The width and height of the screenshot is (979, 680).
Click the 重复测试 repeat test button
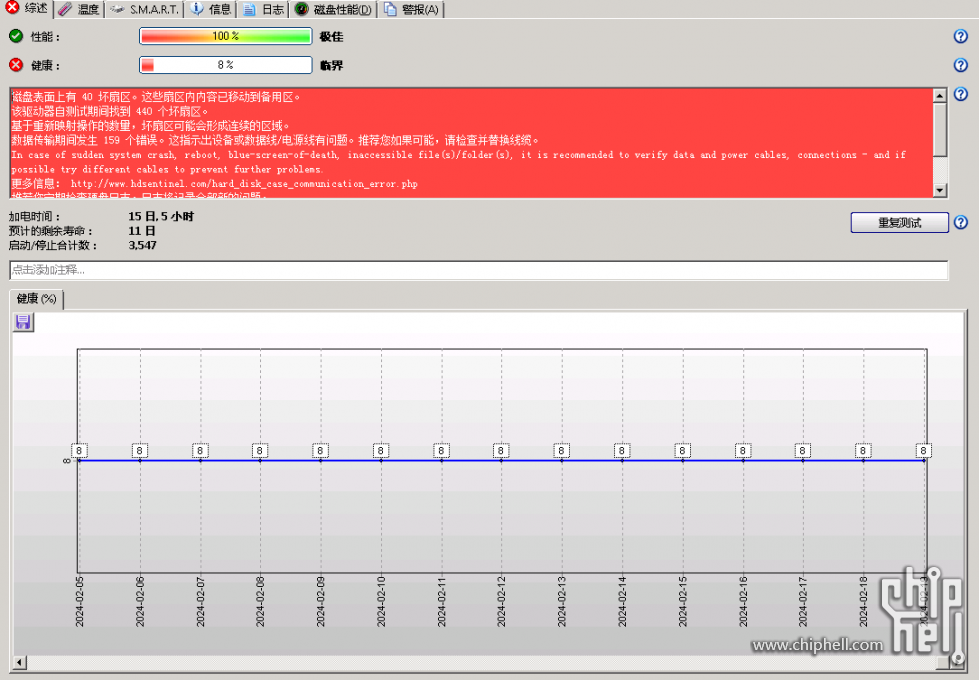[900, 222]
